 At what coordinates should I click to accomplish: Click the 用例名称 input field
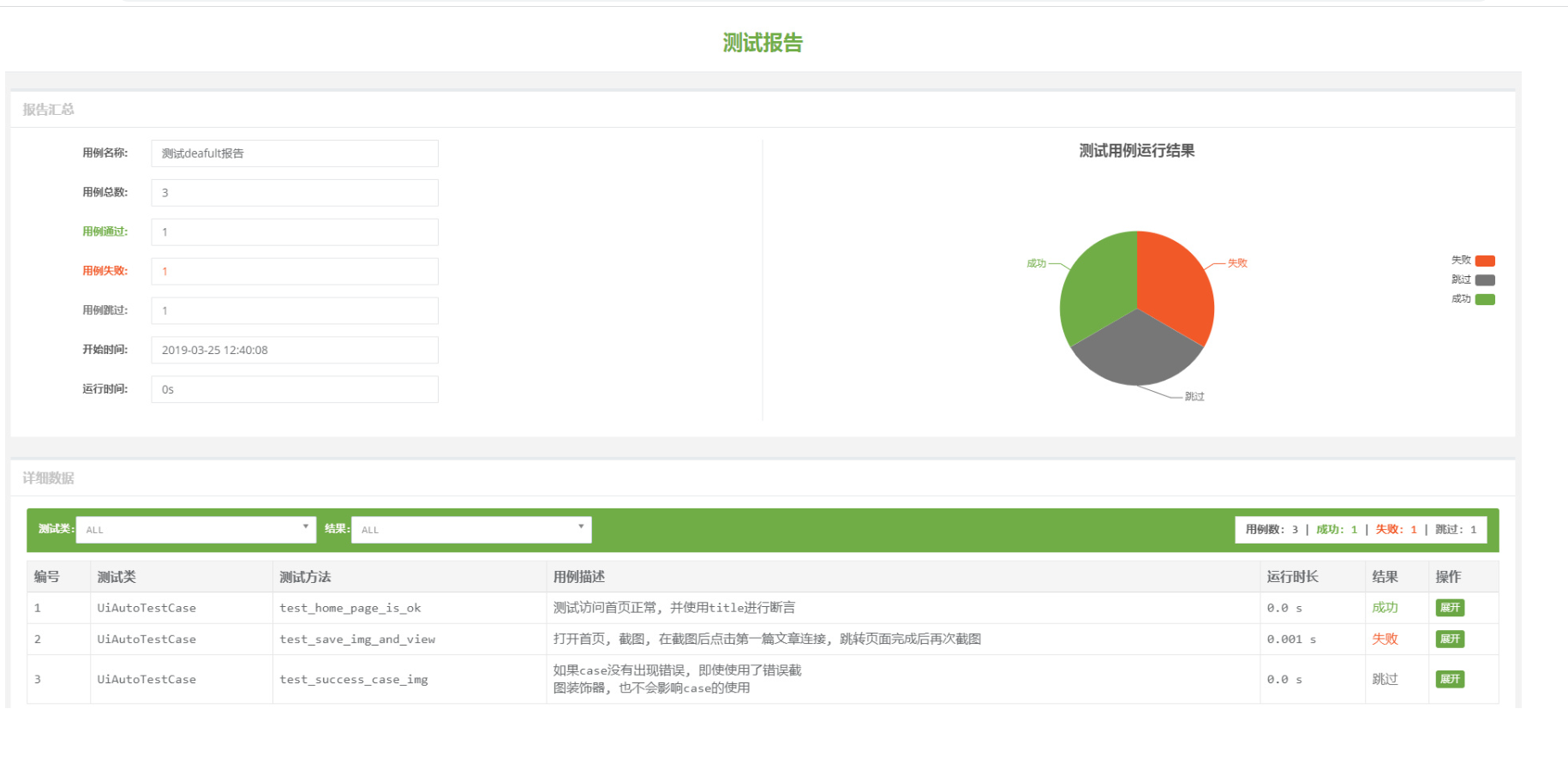click(x=295, y=153)
